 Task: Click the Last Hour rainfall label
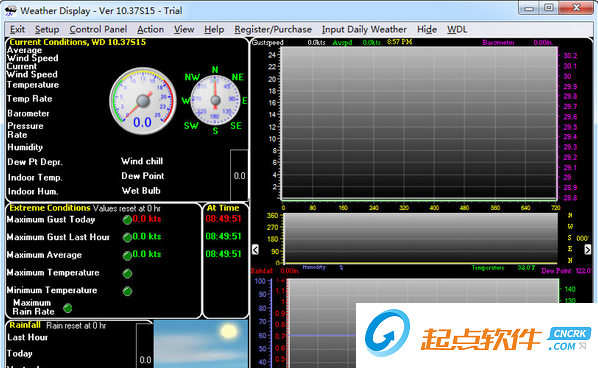coord(27,337)
